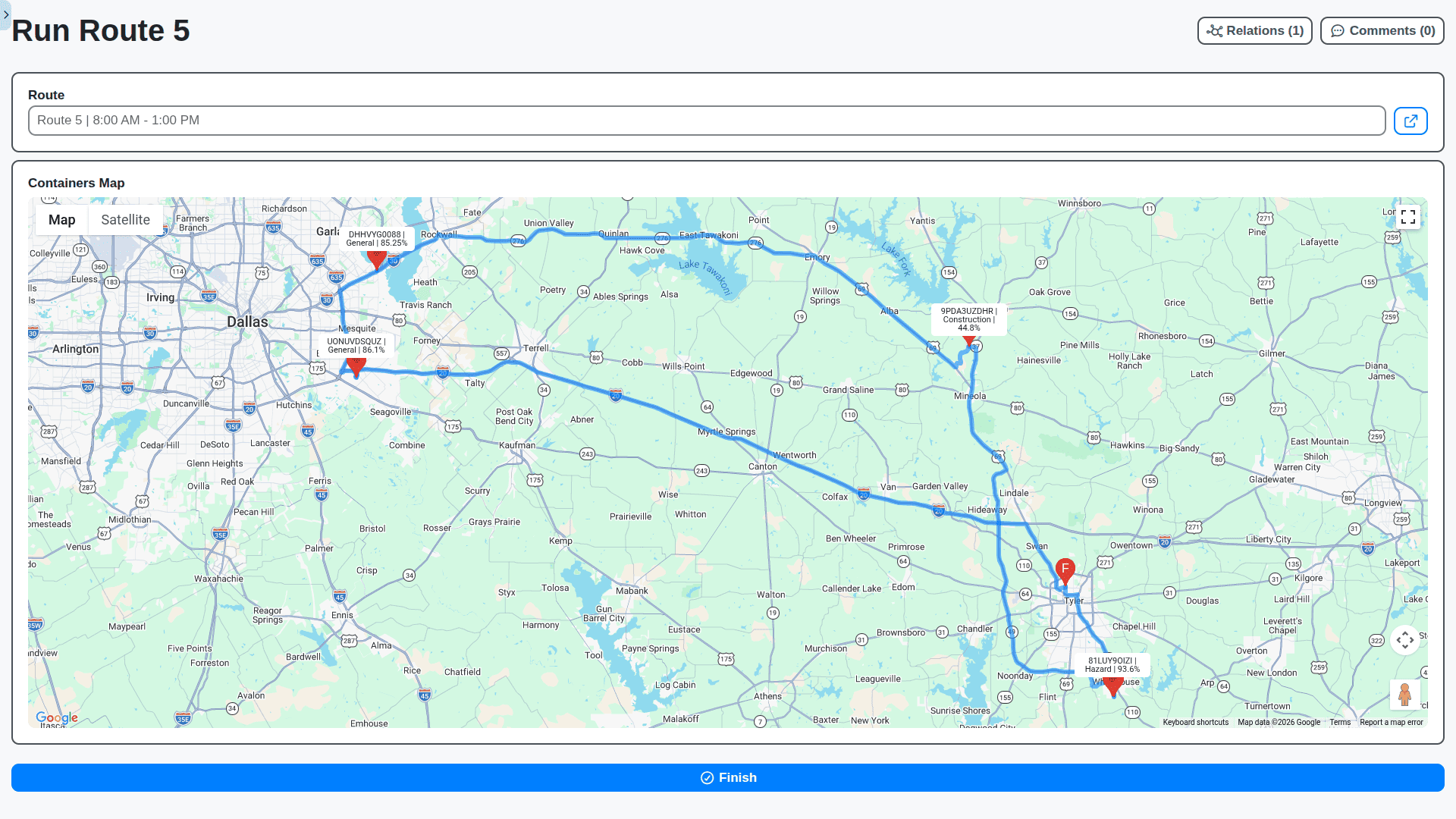Viewport: 1456px width, 819px height.
Task: Select the Street View pegman icon
Action: pos(1405,695)
